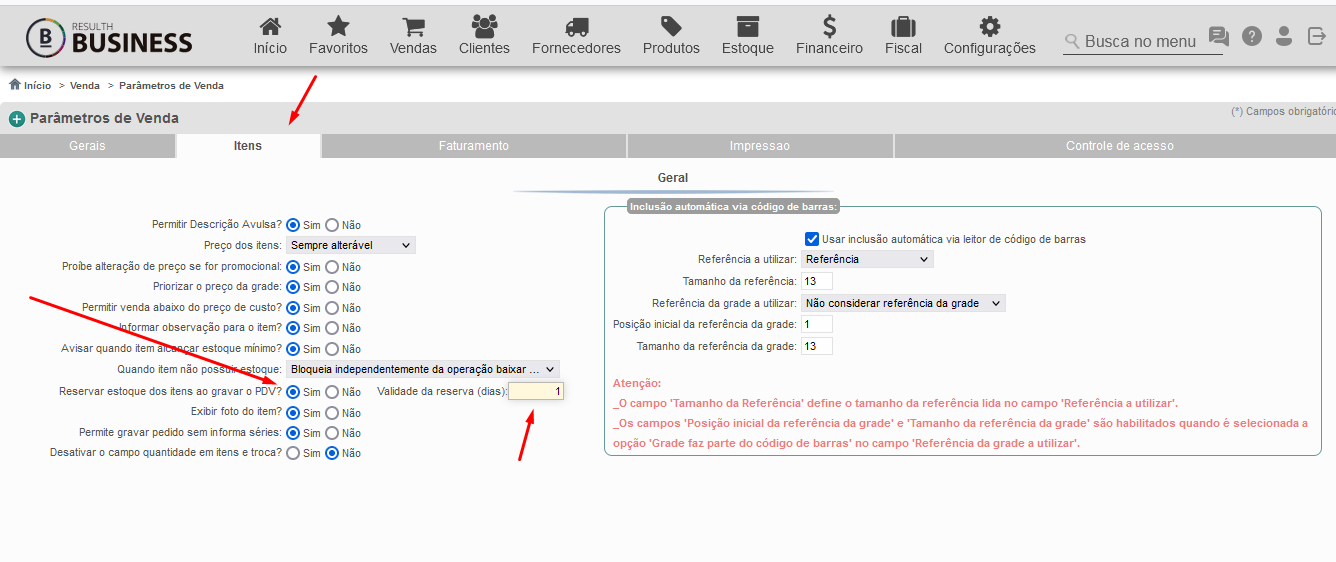Open Referência a utilizar dropdown
Image resolution: width=1336 pixels, height=562 pixels.
[x=867, y=259]
